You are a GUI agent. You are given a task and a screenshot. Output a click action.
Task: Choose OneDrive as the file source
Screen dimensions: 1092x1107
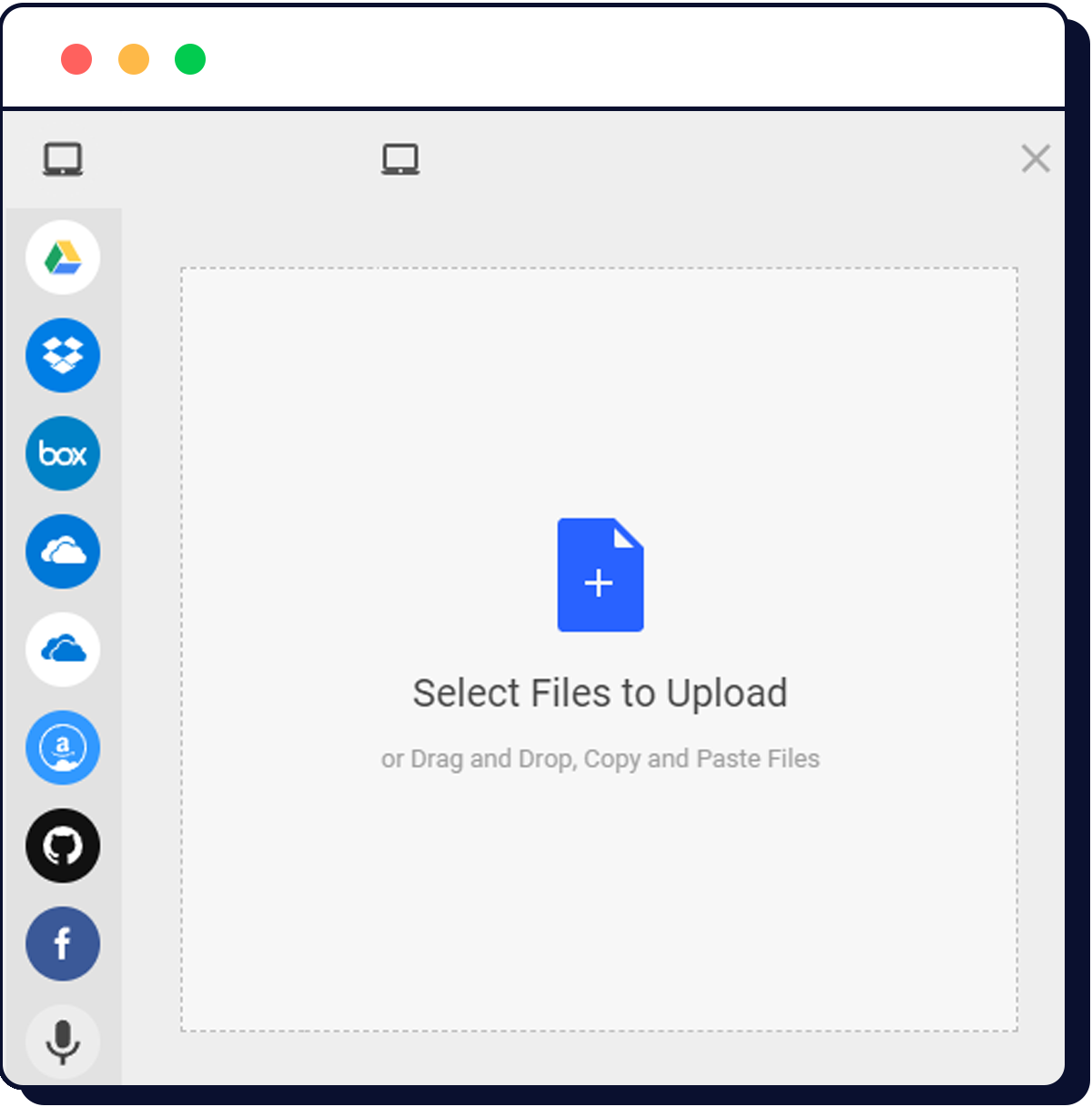pyautogui.click(x=62, y=552)
